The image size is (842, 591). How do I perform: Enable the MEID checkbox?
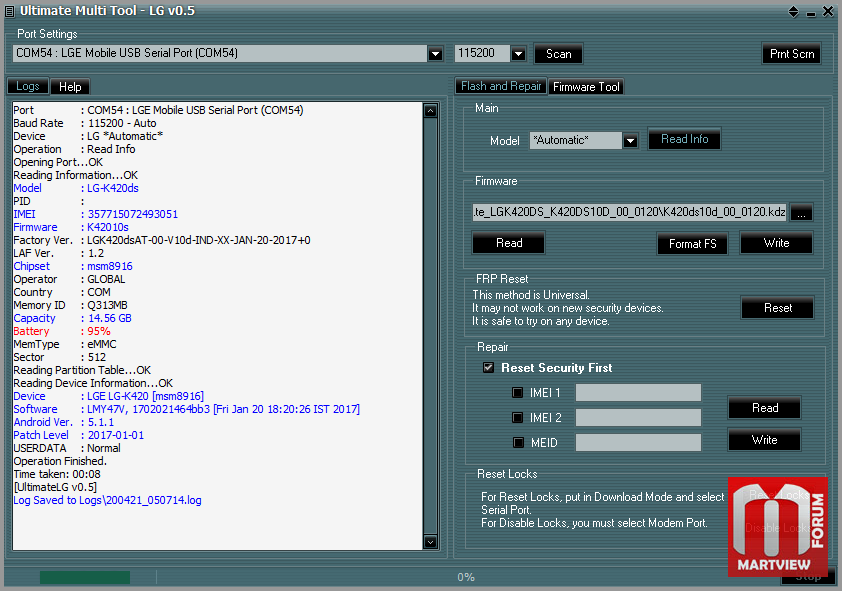[x=518, y=443]
